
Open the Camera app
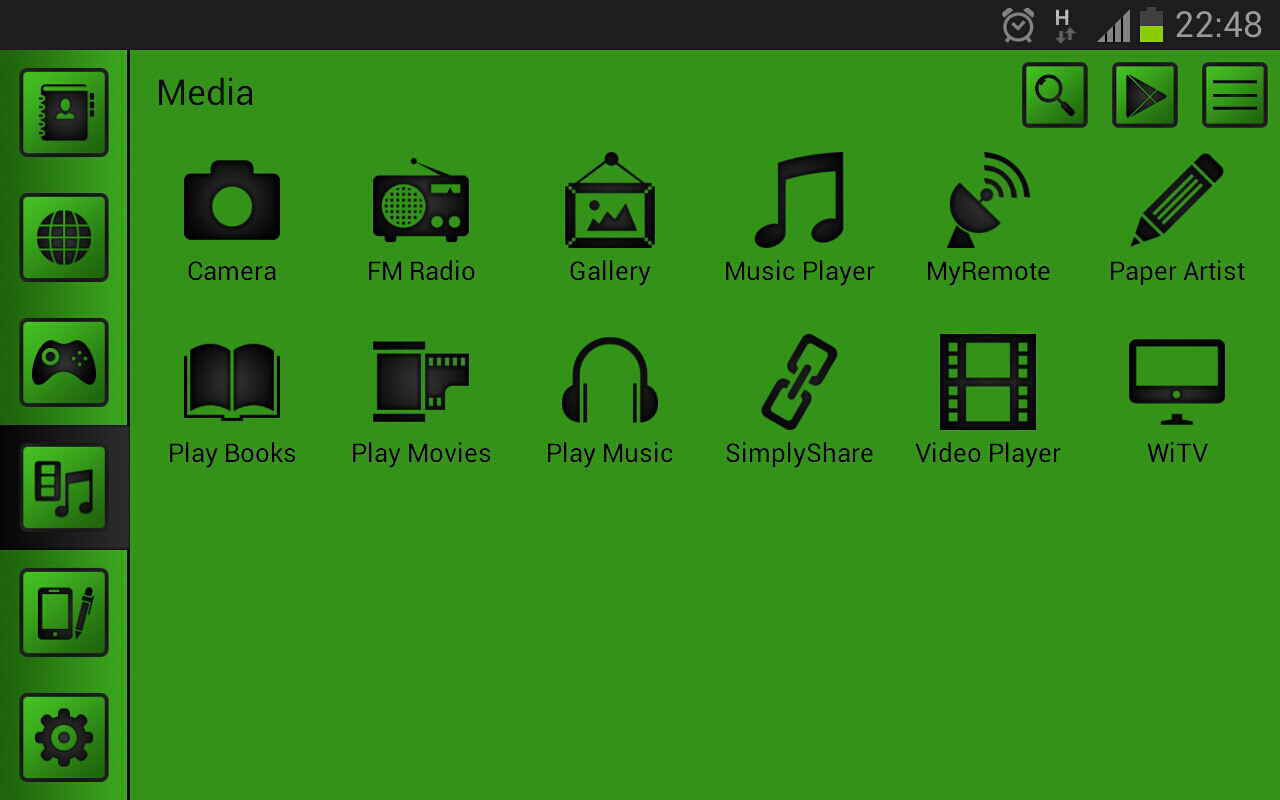(x=232, y=201)
